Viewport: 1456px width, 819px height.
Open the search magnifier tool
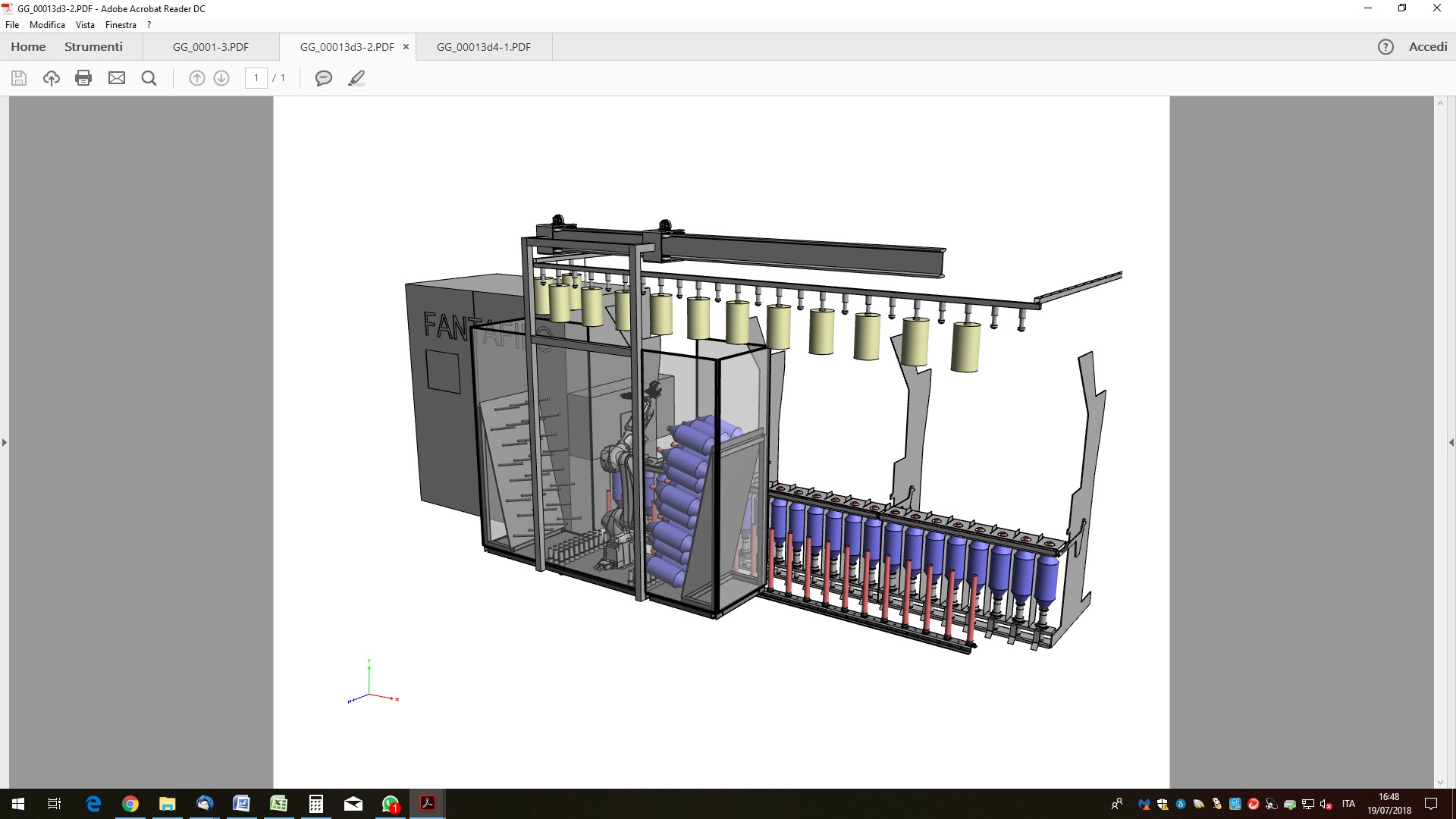pyautogui.click(x=149, y=78)
